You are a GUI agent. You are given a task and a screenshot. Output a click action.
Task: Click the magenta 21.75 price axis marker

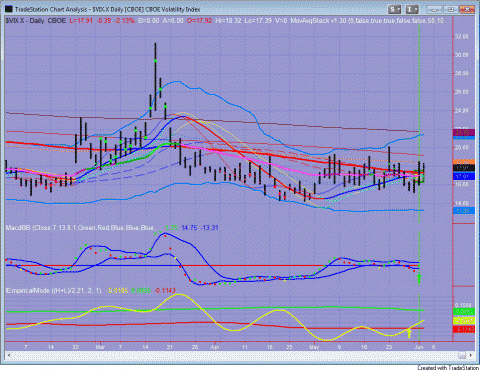click(x=464, y=133)
